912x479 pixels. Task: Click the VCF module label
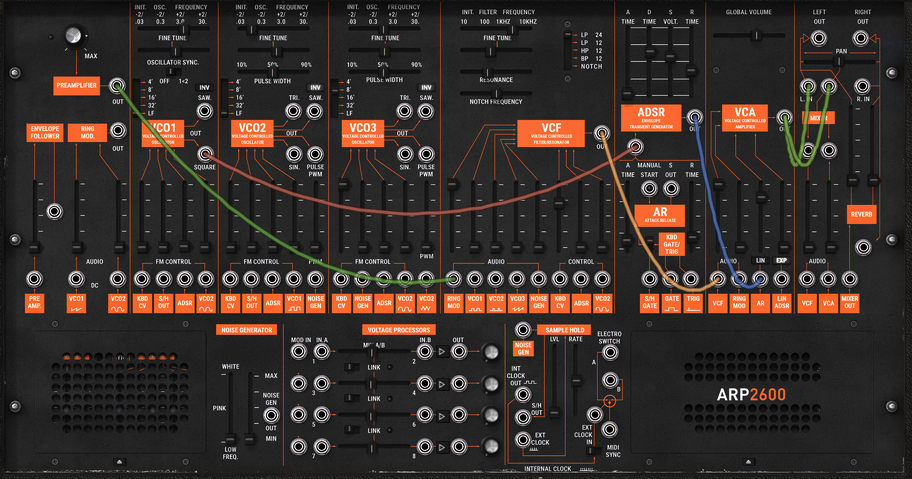pyautogui.click(x=551, y=134)
